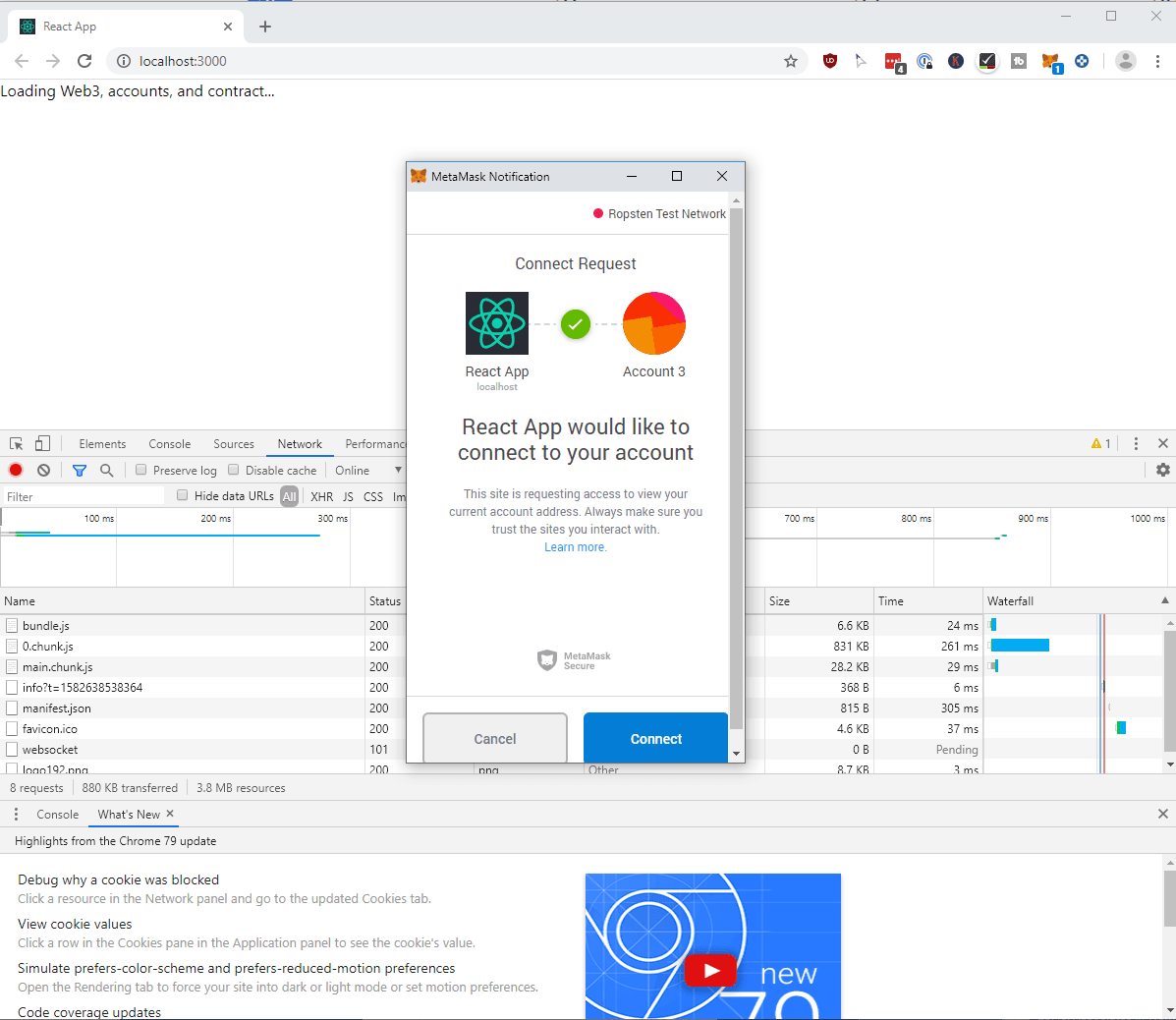The width and height of the screenshot is (1176, 1020).
Task: Click Connect in MetaMask popup
Action: [x=655, y=739]
